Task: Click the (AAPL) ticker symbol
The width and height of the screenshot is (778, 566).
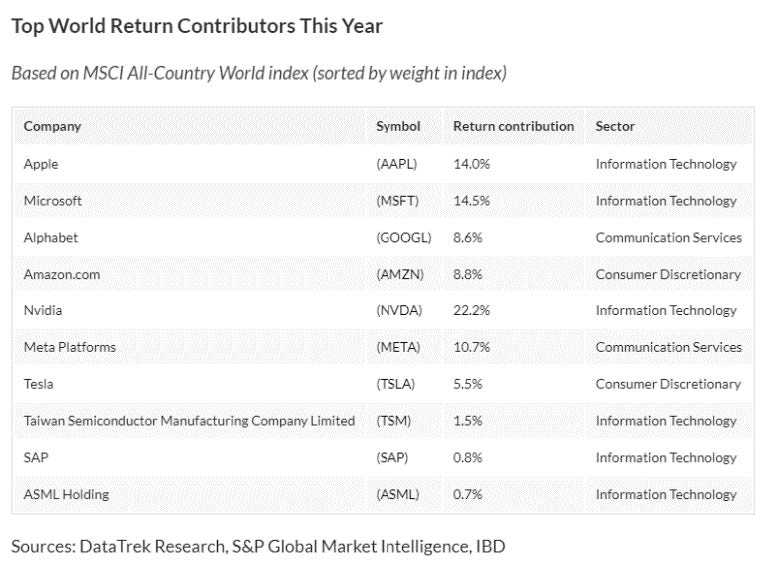Action: point(397,164)
